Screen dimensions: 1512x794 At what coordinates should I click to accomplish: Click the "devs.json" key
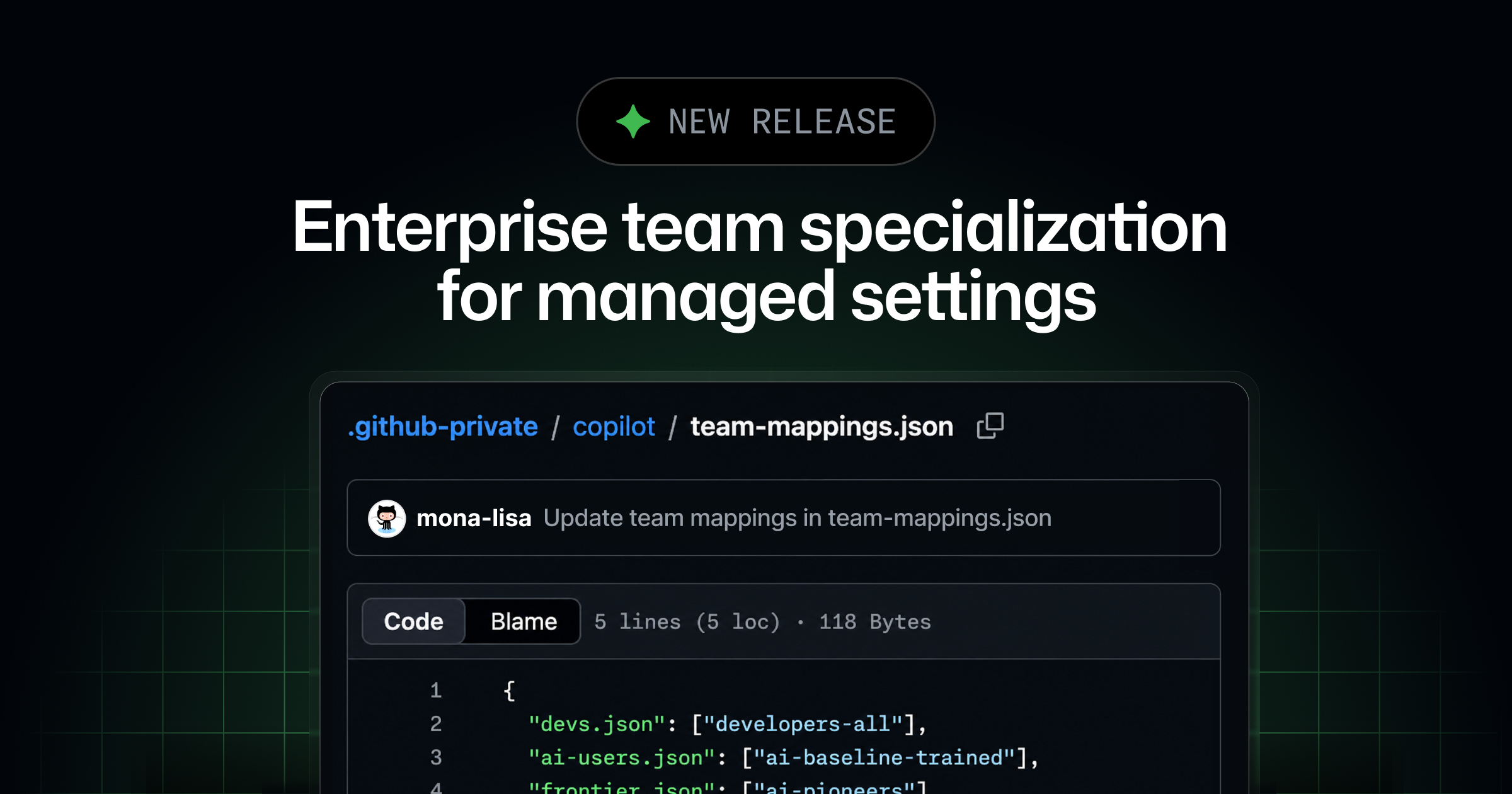tap(597, 725)
